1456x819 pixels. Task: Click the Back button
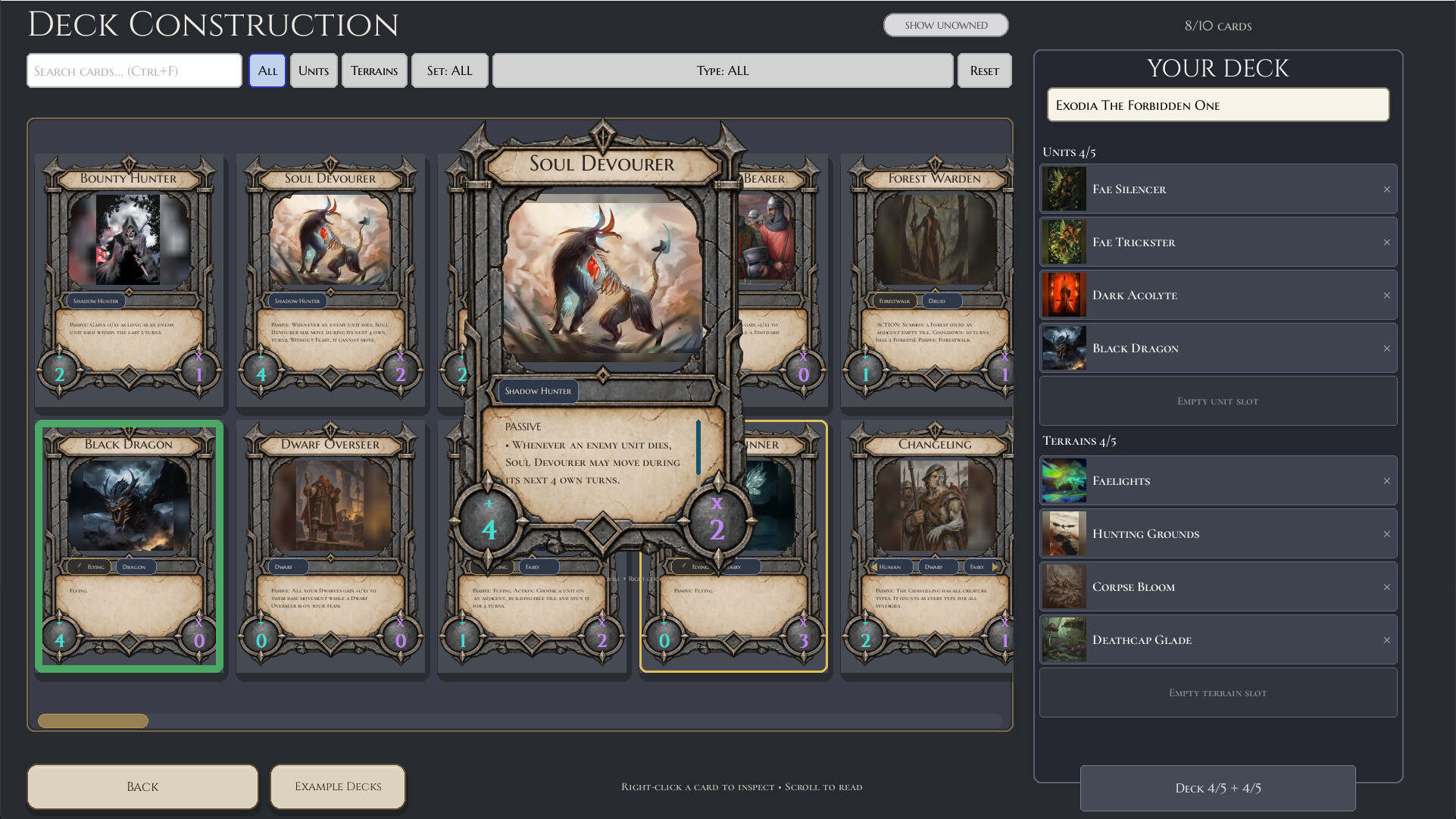(142, 786)
